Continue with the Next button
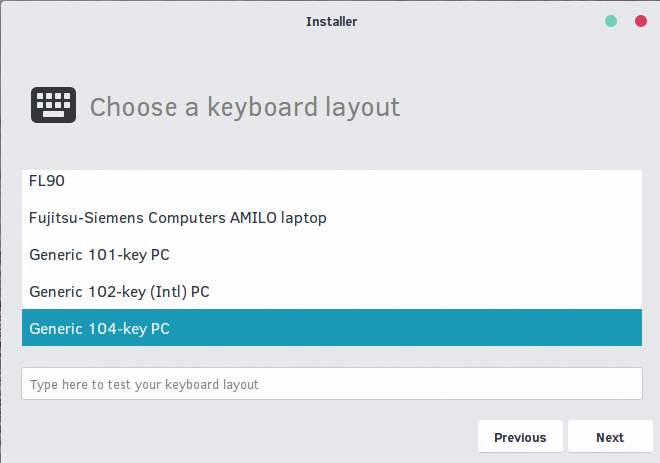This screenshot has height=463, width=660. coord(610,437)
